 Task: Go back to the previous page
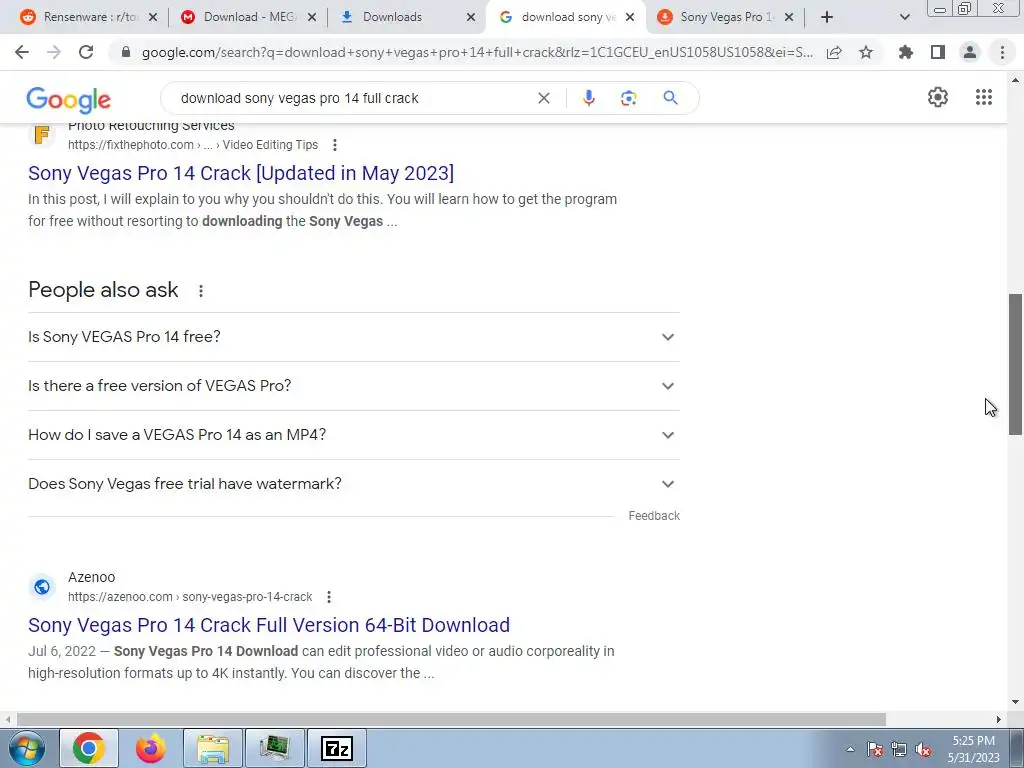(22, 52)
